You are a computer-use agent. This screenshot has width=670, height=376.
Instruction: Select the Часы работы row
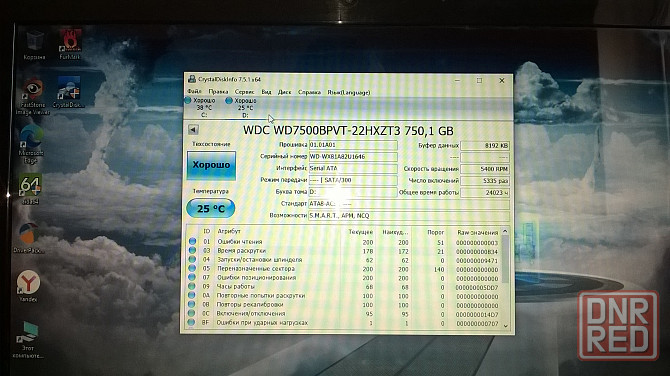click(344, 287)
